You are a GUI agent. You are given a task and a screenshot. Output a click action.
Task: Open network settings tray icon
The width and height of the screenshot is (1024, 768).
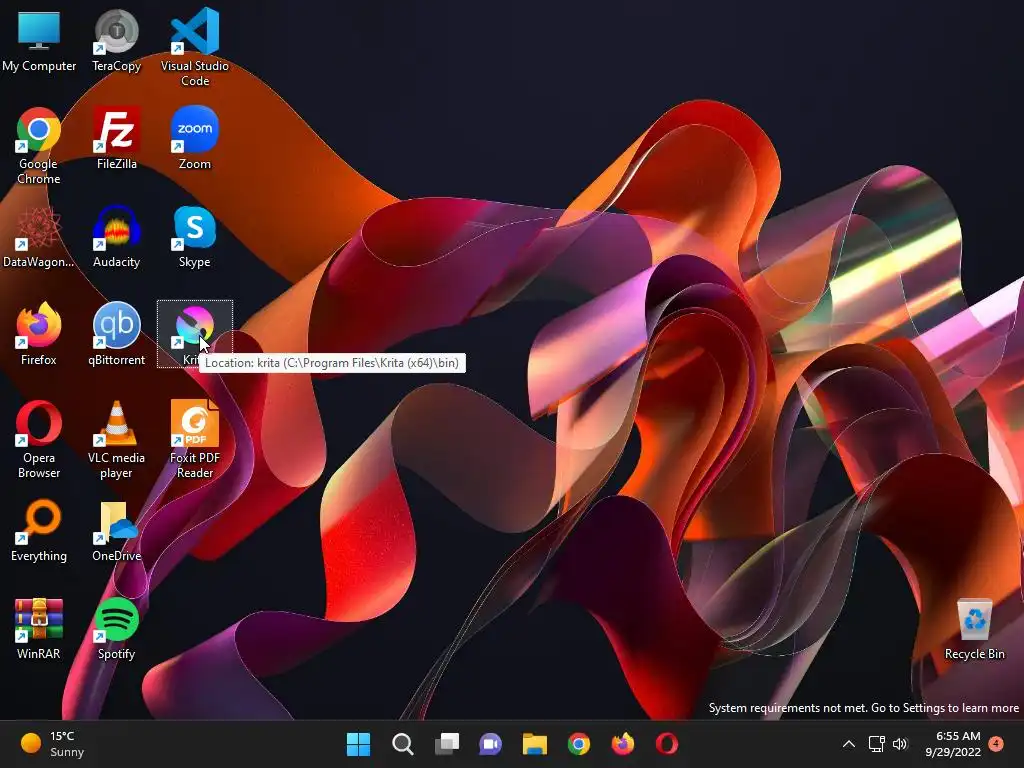tap(876, 744)
